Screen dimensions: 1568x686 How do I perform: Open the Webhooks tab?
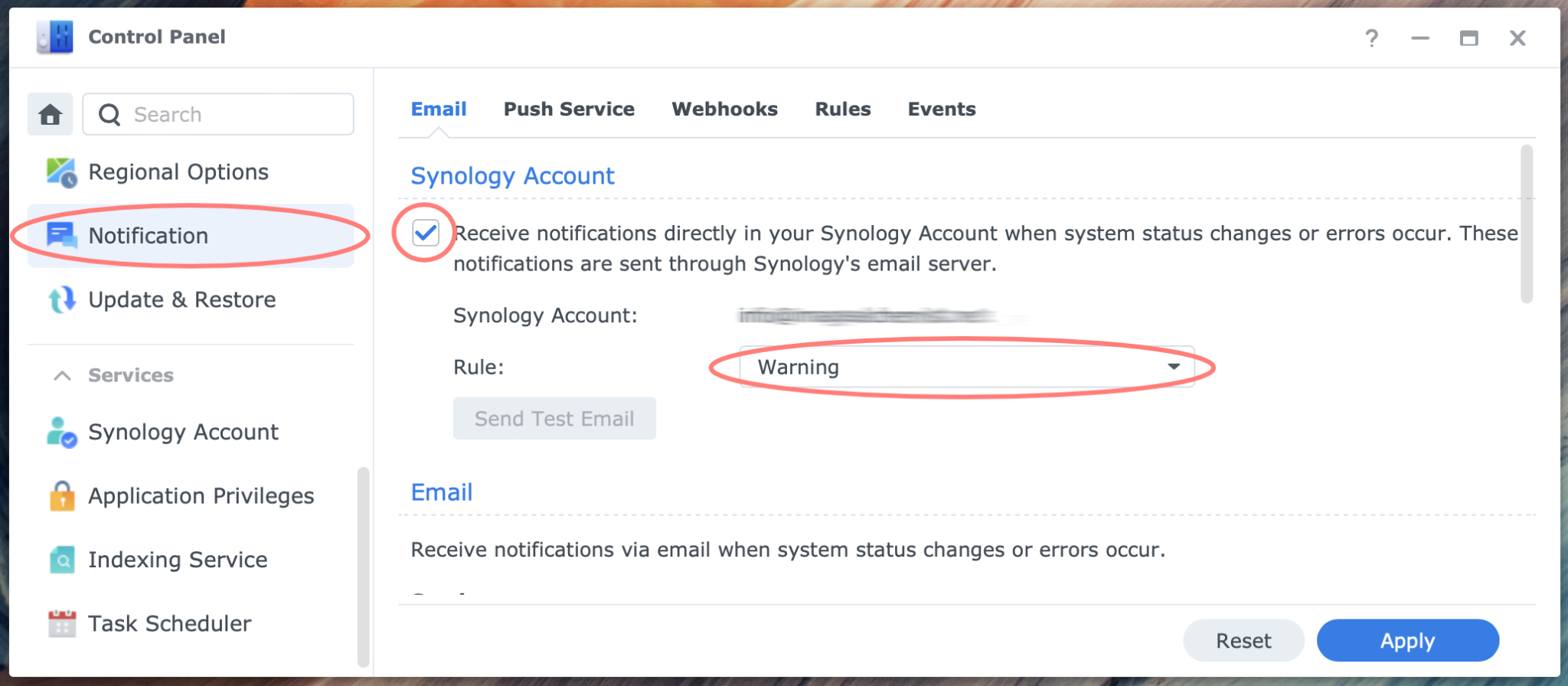click(724, 109)
